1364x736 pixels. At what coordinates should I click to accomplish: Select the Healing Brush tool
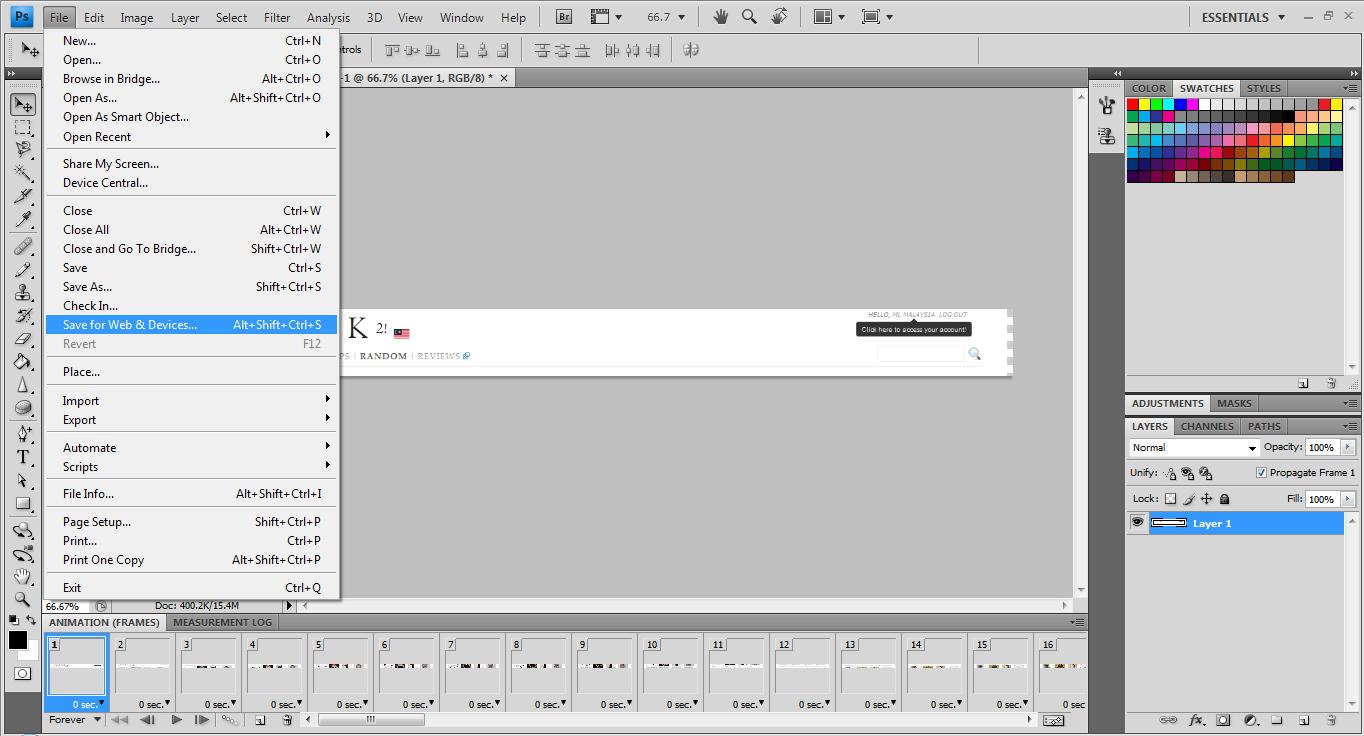pos(23,246)
